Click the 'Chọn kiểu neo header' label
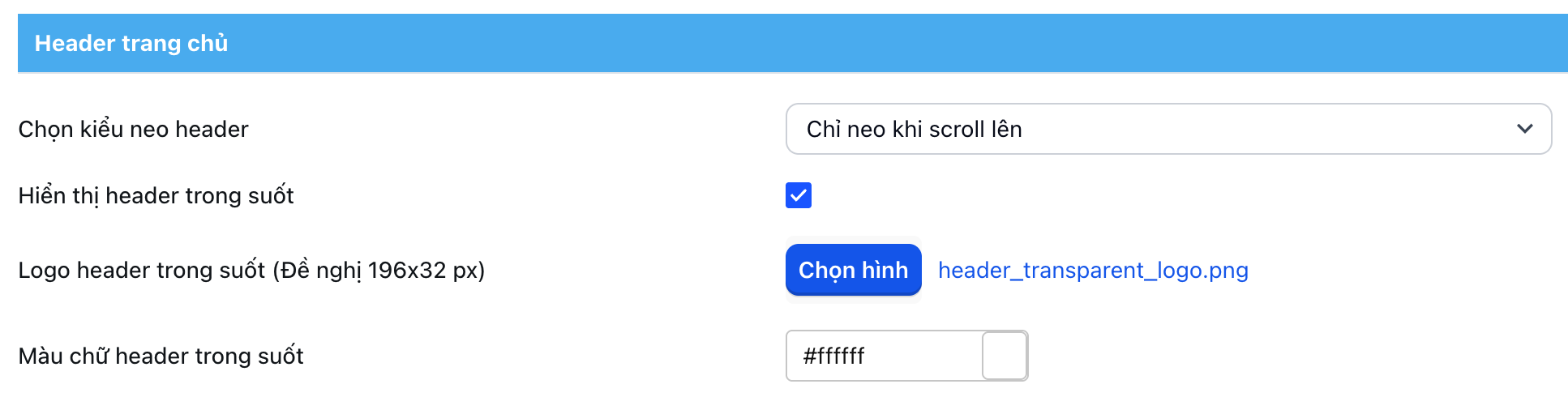 [x=133, y=129]
